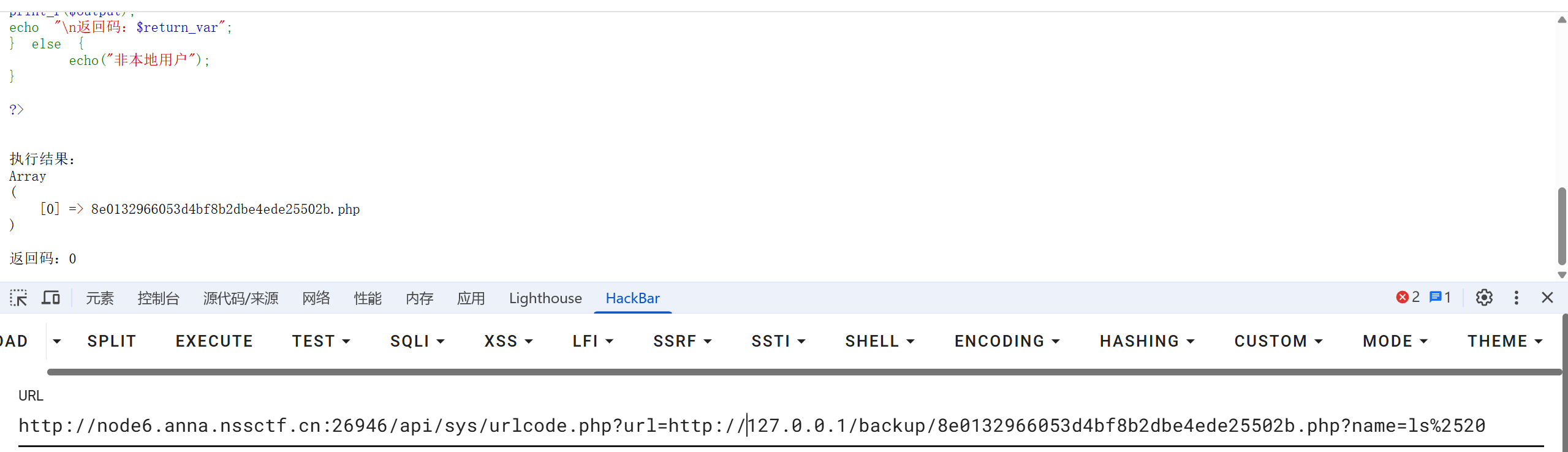The width and height of the screenshot is (1568, 452).
Task: Click the EXECUTE button
Action: point(214,341)
